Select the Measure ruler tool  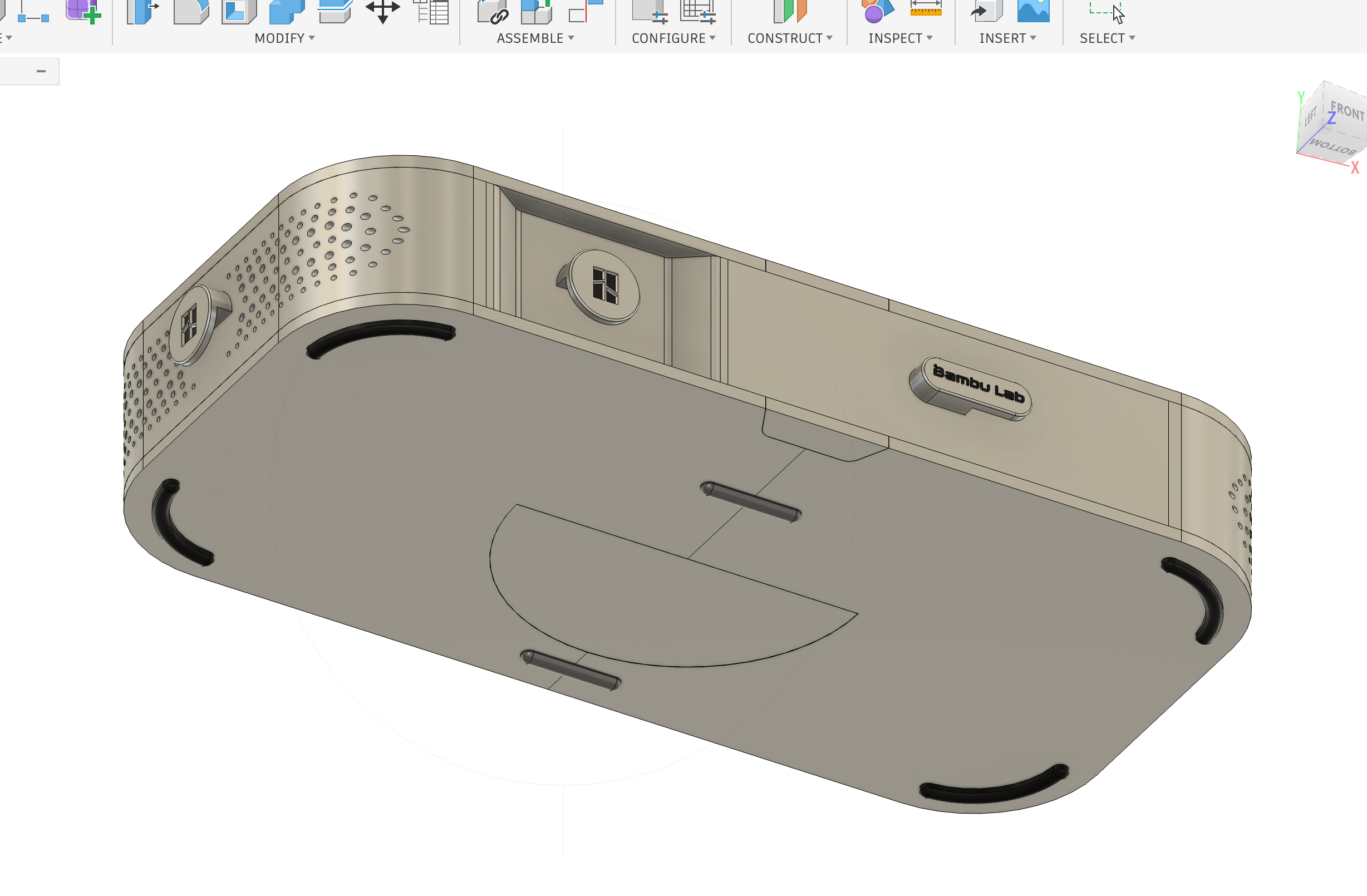(926, 8)
